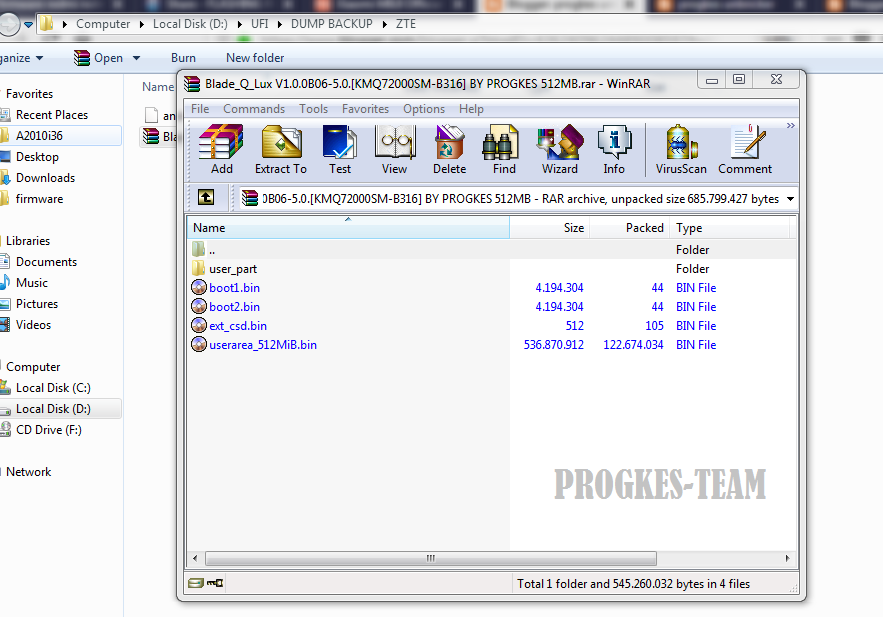Image resolution: width=883 pixels, height=617 pixels.
Task: Click the WinRAR horizontal scrollbar thumb
Action: pyautogui.click(x=431, y=558)
